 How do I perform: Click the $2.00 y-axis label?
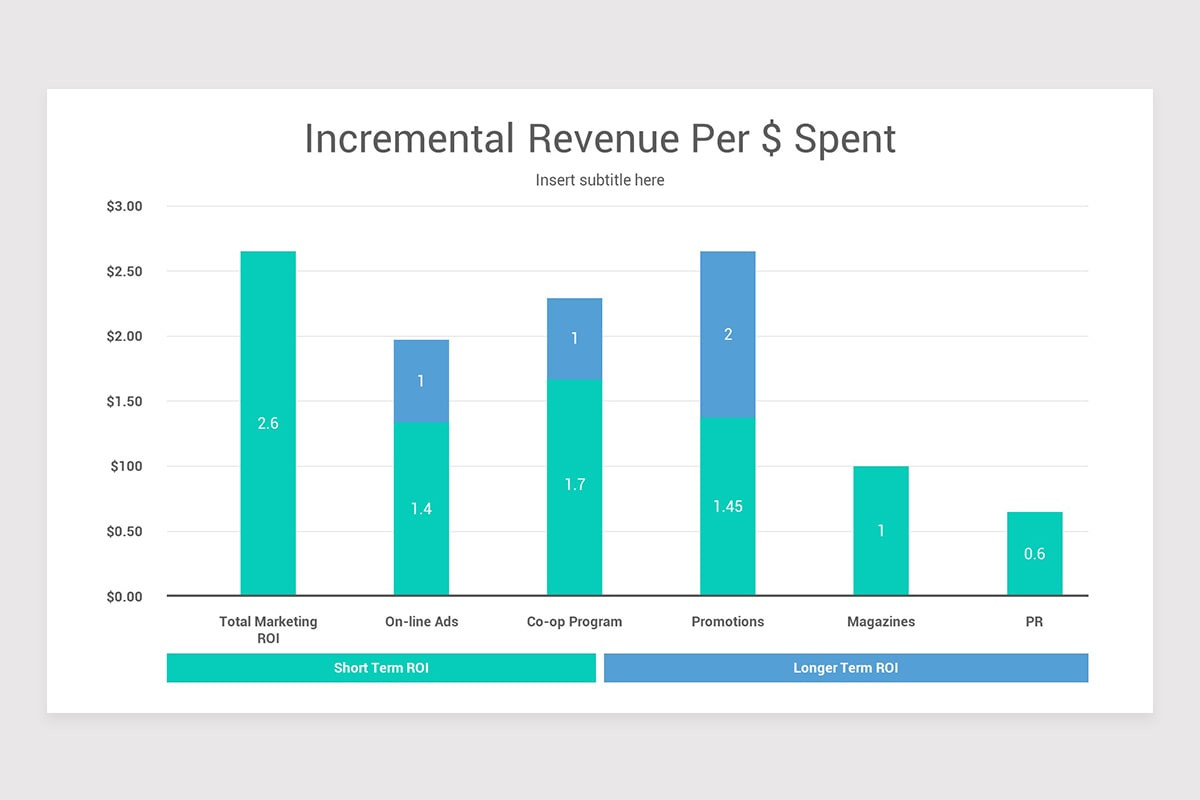[x=125, y=337]
